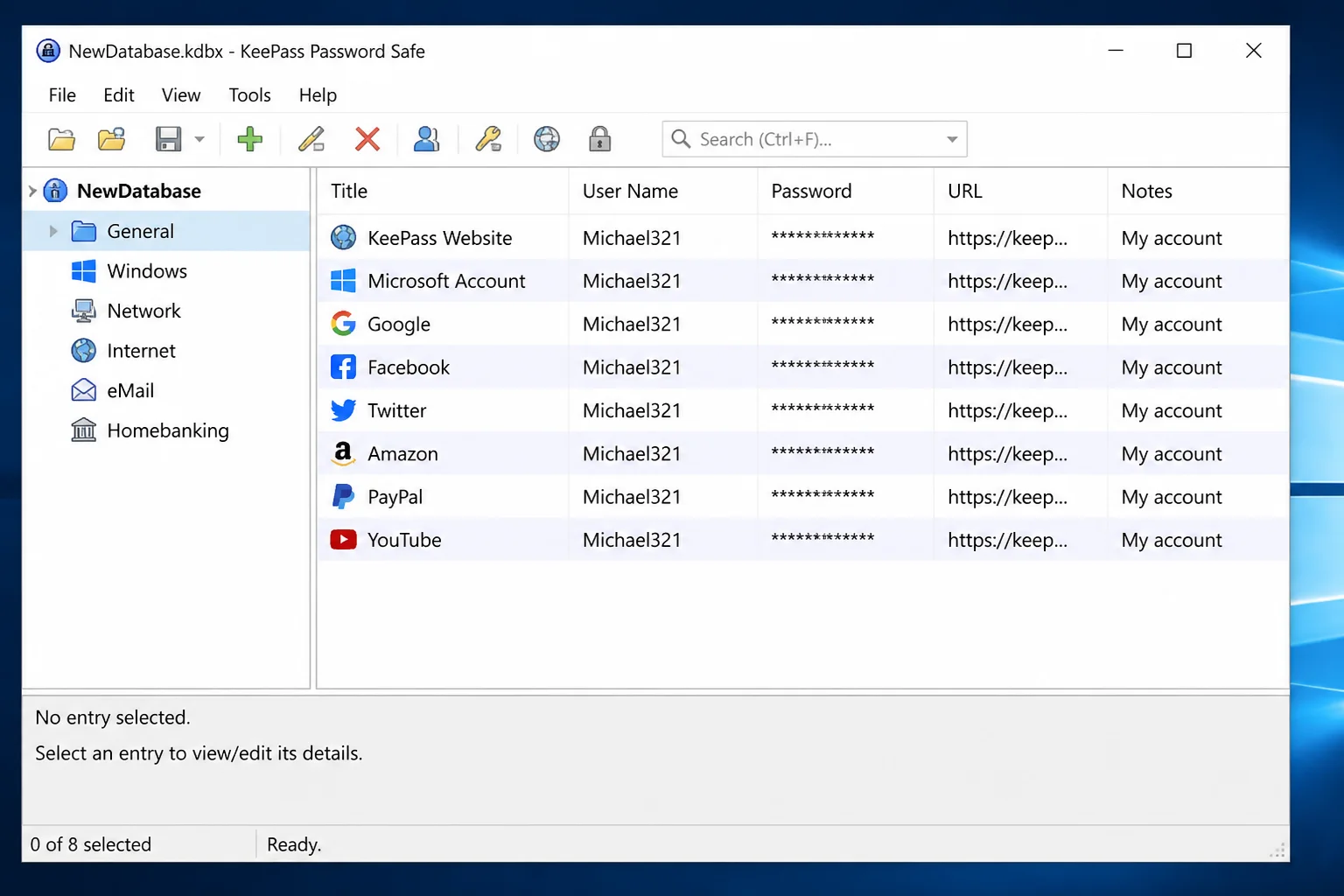Select the Windows group in tree
The width and height of the screenshot is (1344, 896).
point(147,271)
